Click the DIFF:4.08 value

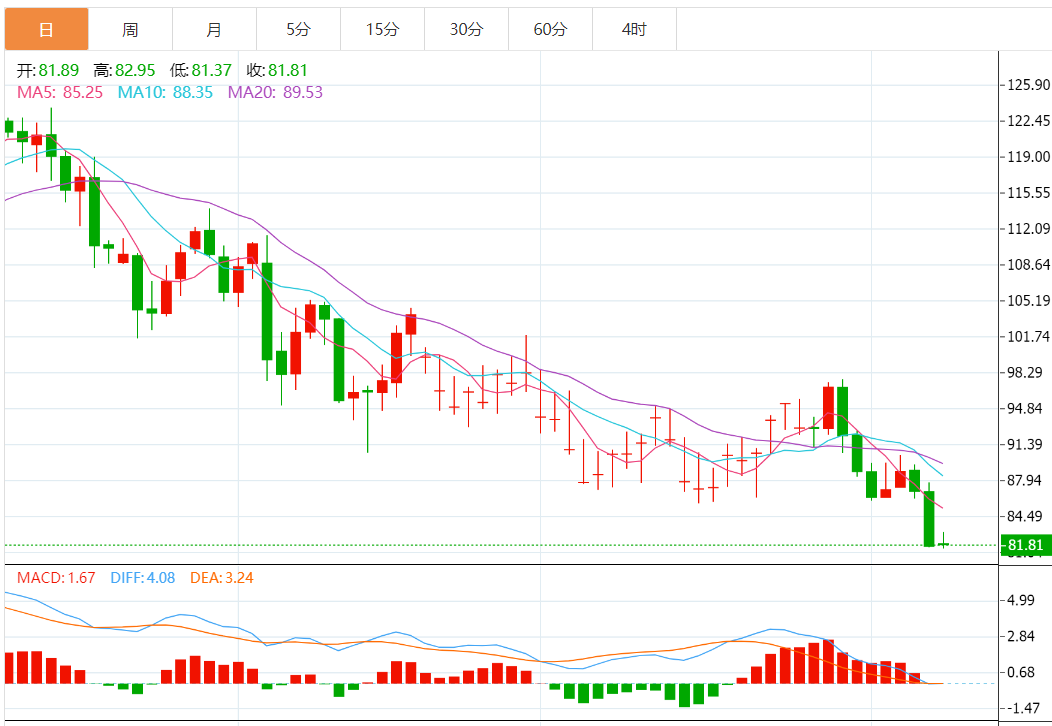click(142, 578)
